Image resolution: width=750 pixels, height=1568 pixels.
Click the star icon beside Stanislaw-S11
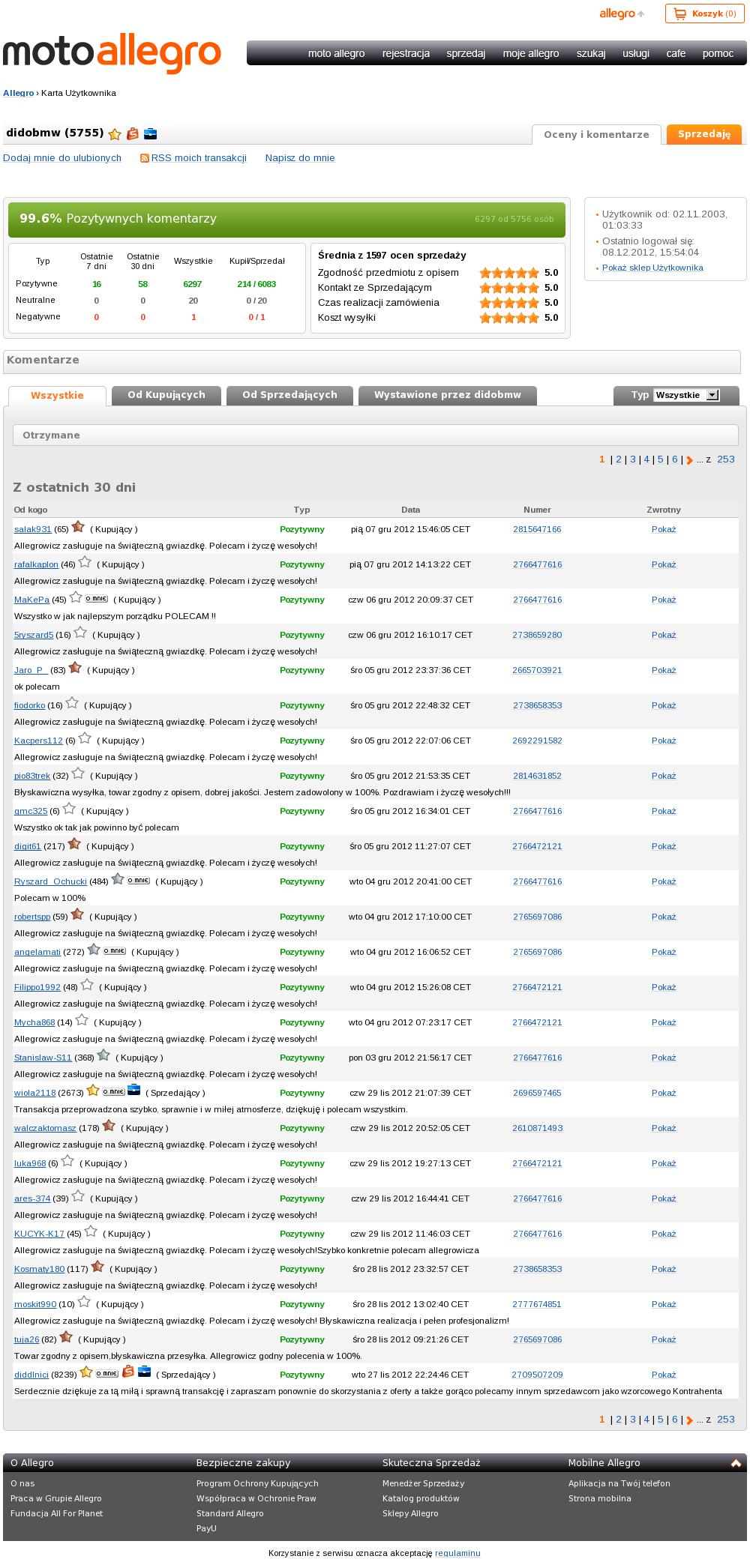click(x=103, y=1055)
